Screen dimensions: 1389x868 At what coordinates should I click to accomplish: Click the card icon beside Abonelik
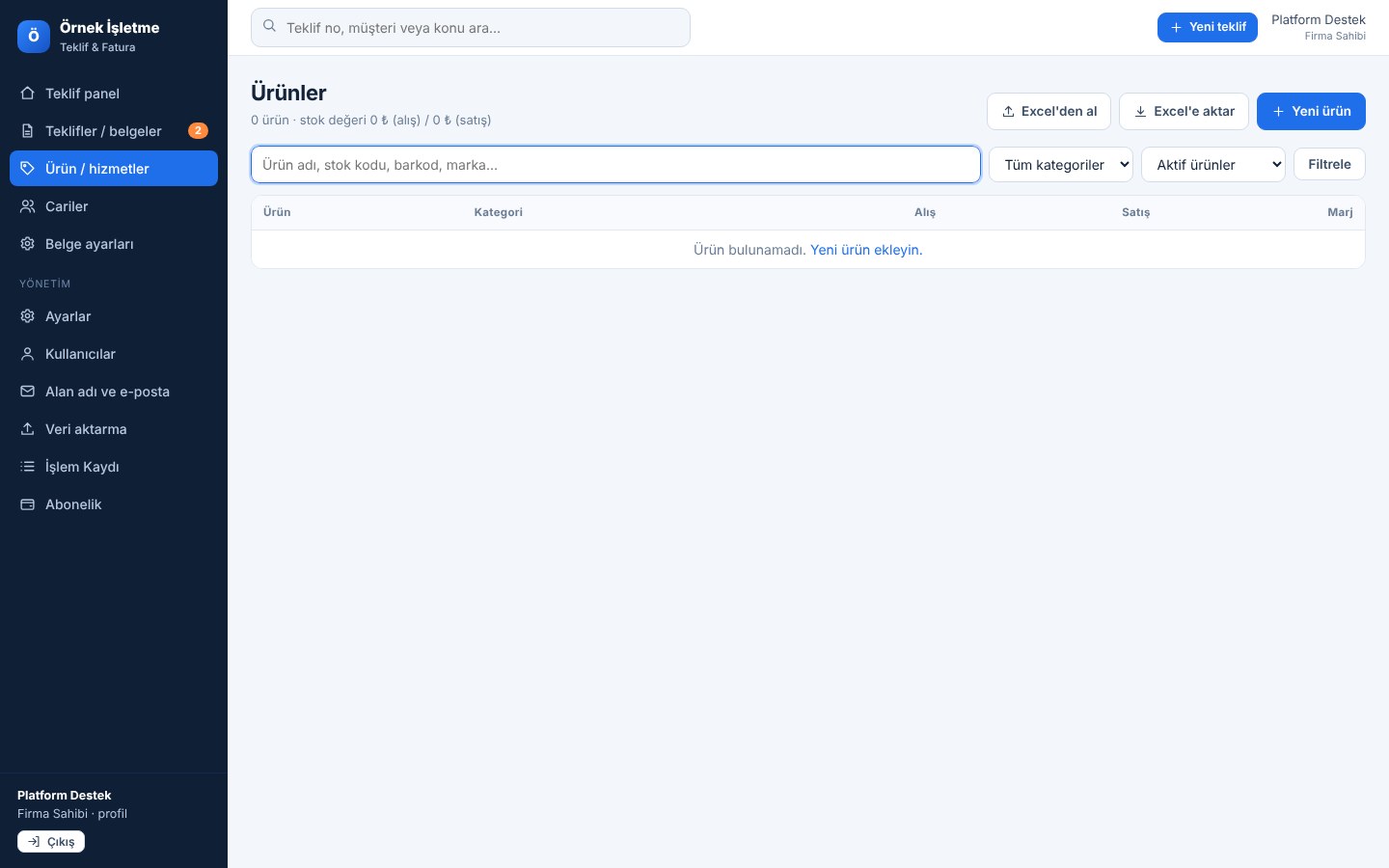tap(28, 504)
